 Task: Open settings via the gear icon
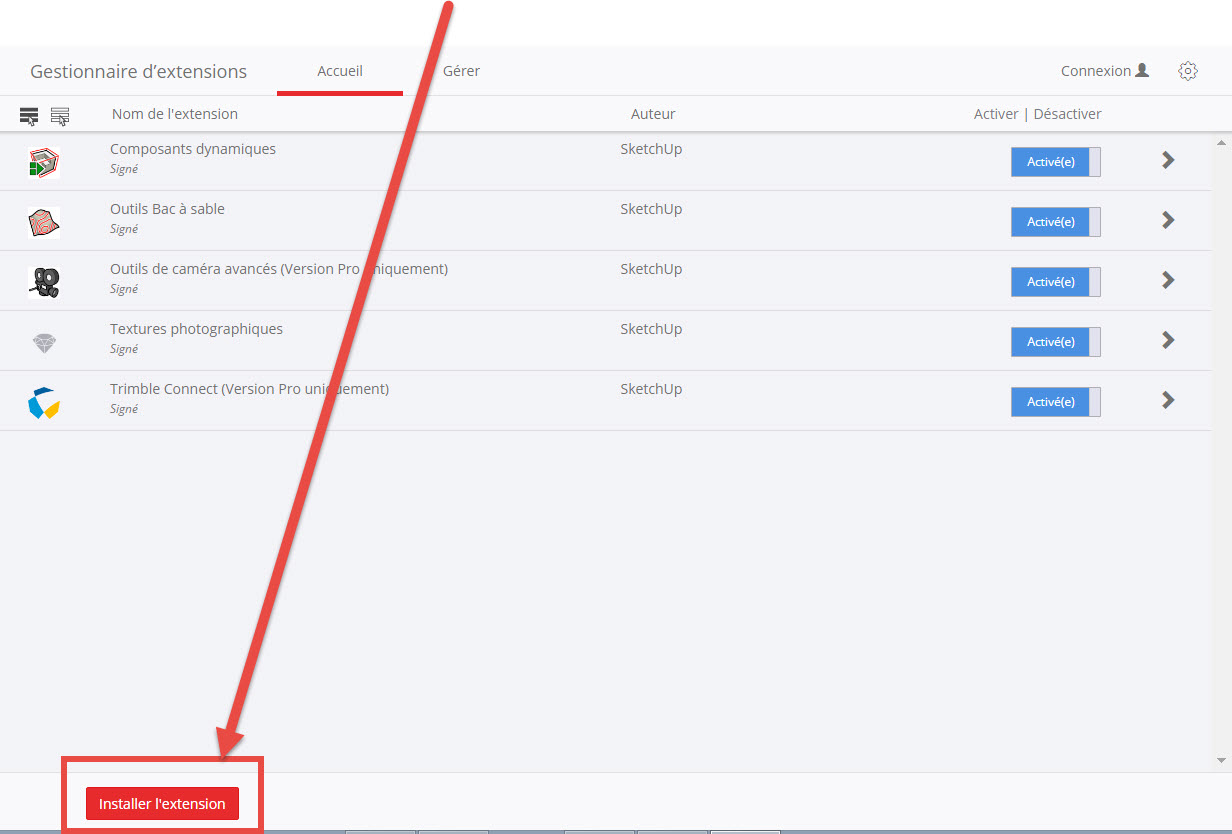(x=1187, y=71)
